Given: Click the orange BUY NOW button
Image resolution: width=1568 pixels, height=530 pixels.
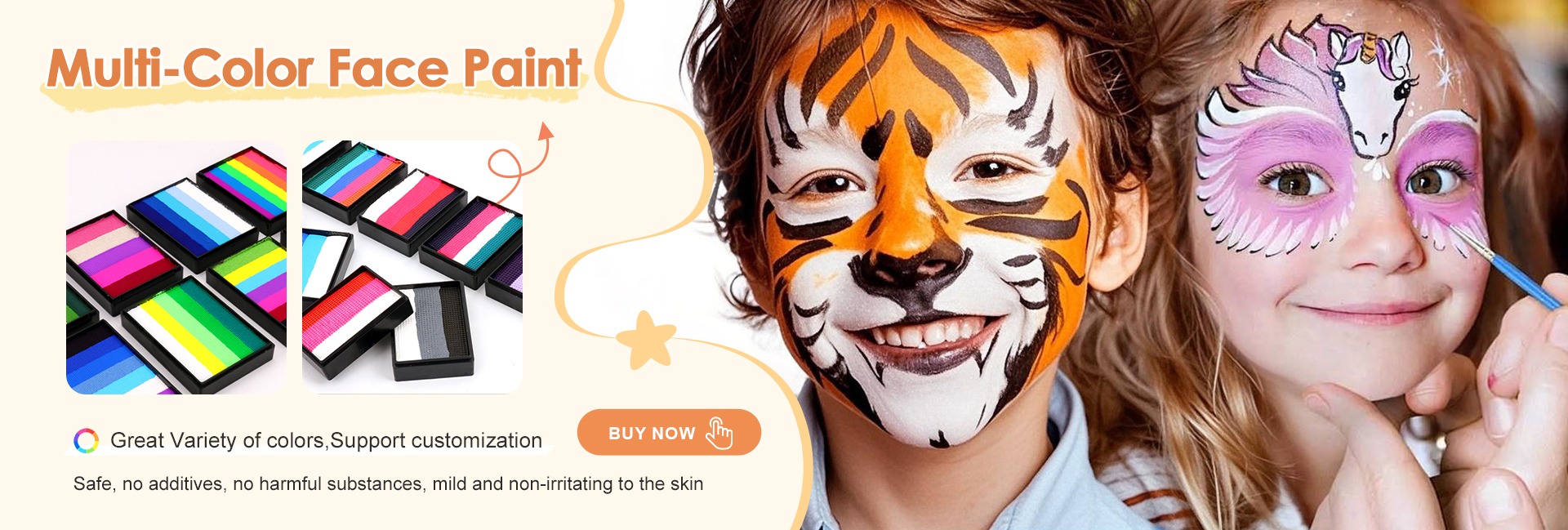Looking at the screenshot, I should (669, 432).
